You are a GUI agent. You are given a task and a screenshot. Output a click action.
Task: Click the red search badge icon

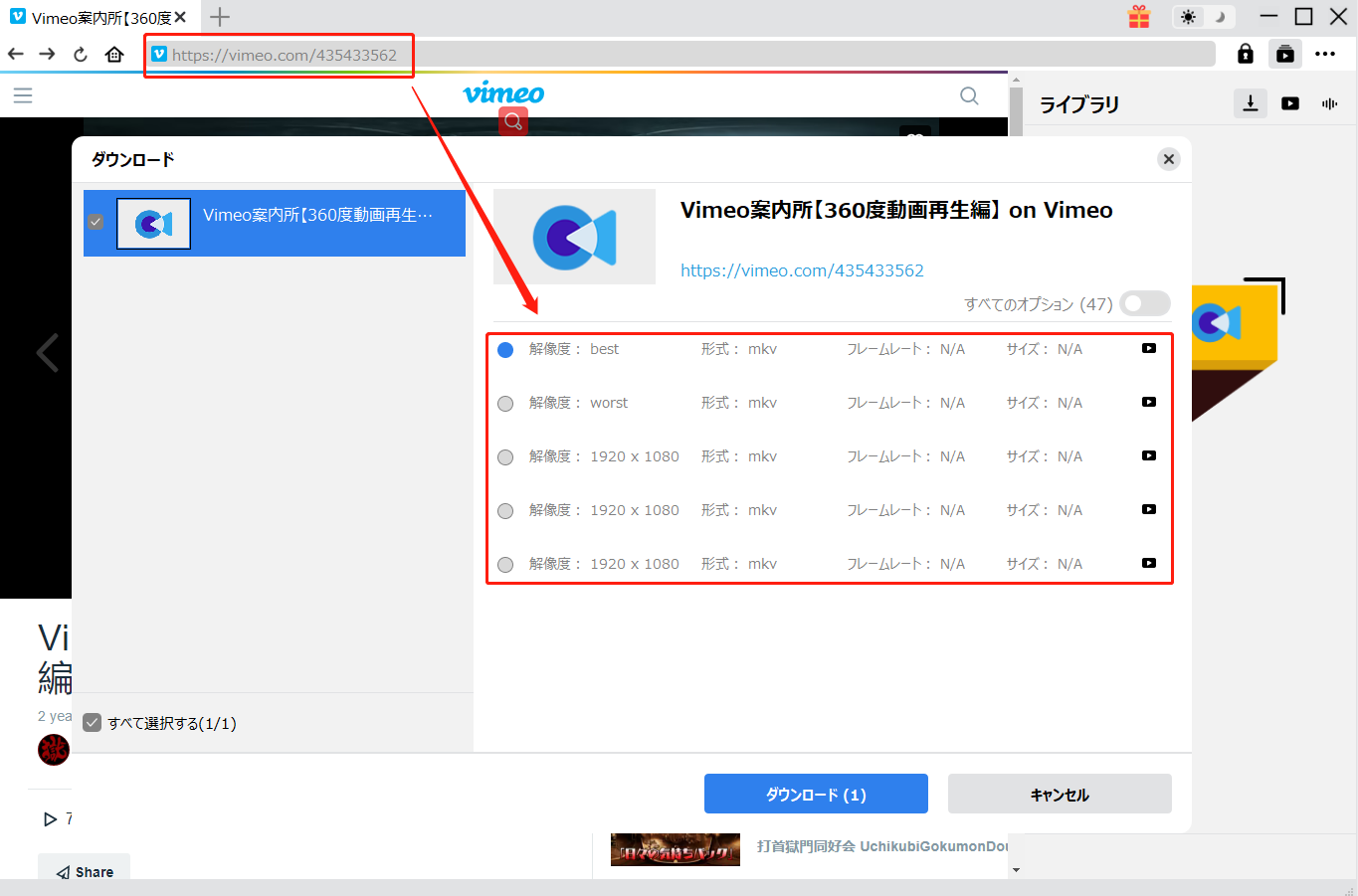tap(513, 120)
